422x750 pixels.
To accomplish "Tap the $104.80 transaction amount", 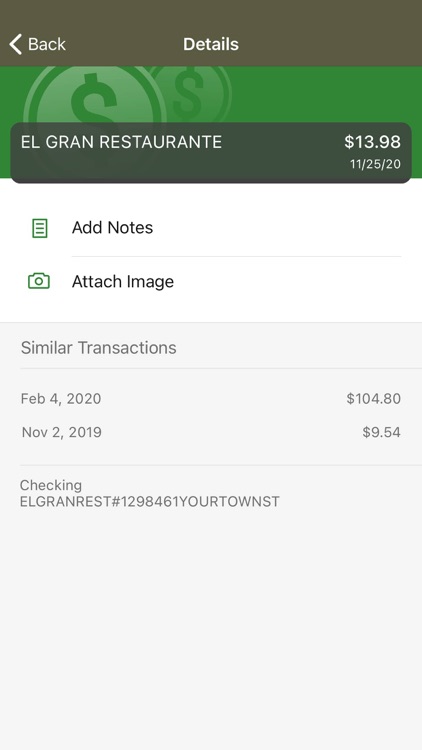I will coord(374,398).
